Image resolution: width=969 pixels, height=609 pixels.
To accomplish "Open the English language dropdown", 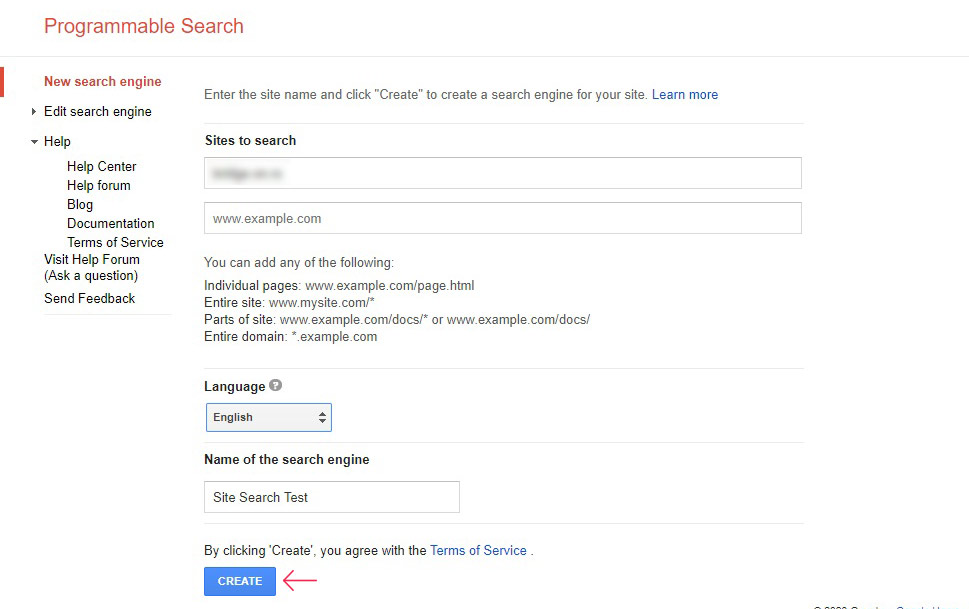I will point(269,417).
